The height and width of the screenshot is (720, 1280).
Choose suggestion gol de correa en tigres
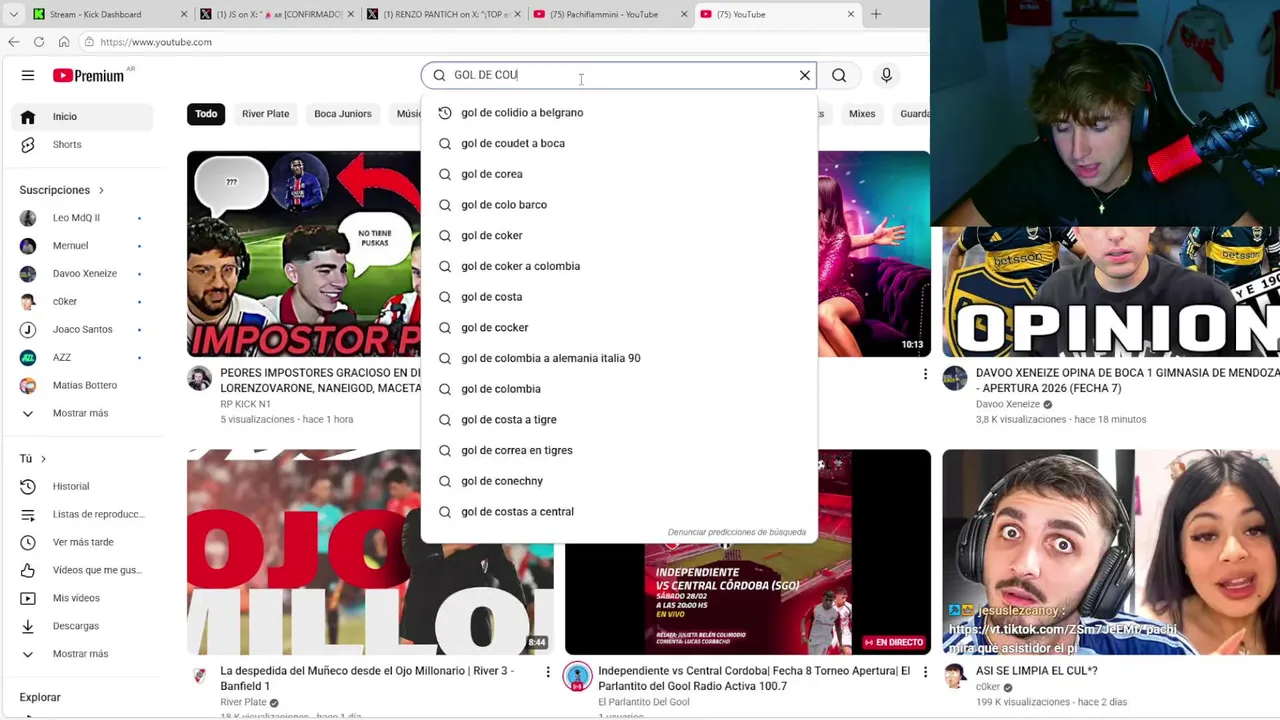(x=619, y=450)
